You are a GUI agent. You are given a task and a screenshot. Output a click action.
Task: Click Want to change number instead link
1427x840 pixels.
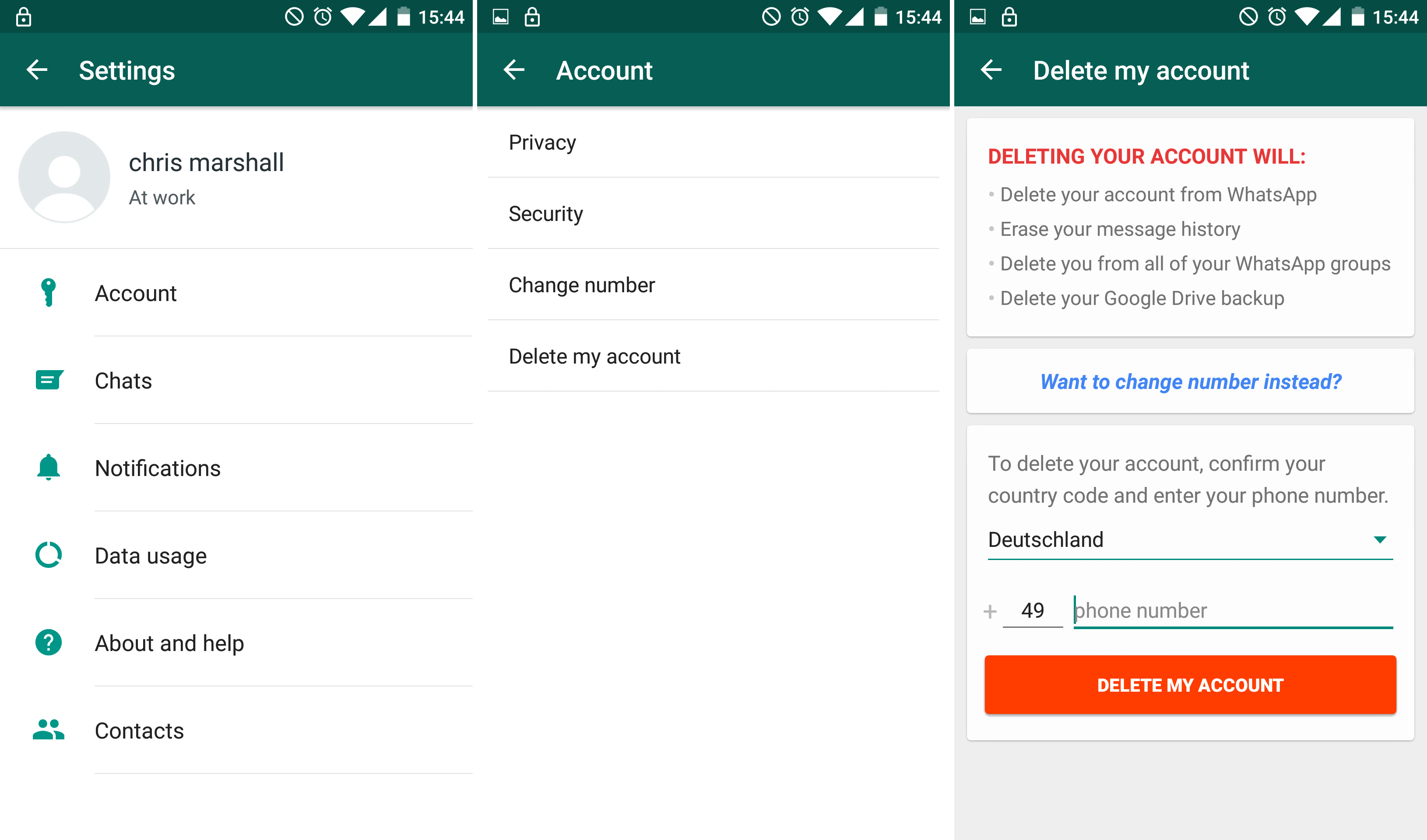point(1191,381)
